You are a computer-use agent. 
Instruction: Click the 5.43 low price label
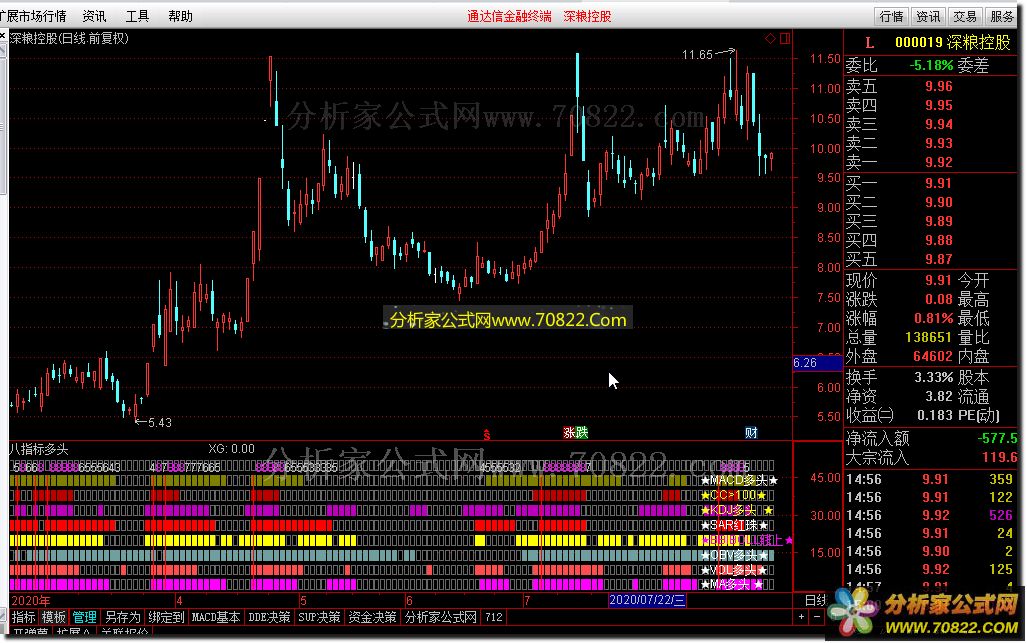(x=160, y=423)
